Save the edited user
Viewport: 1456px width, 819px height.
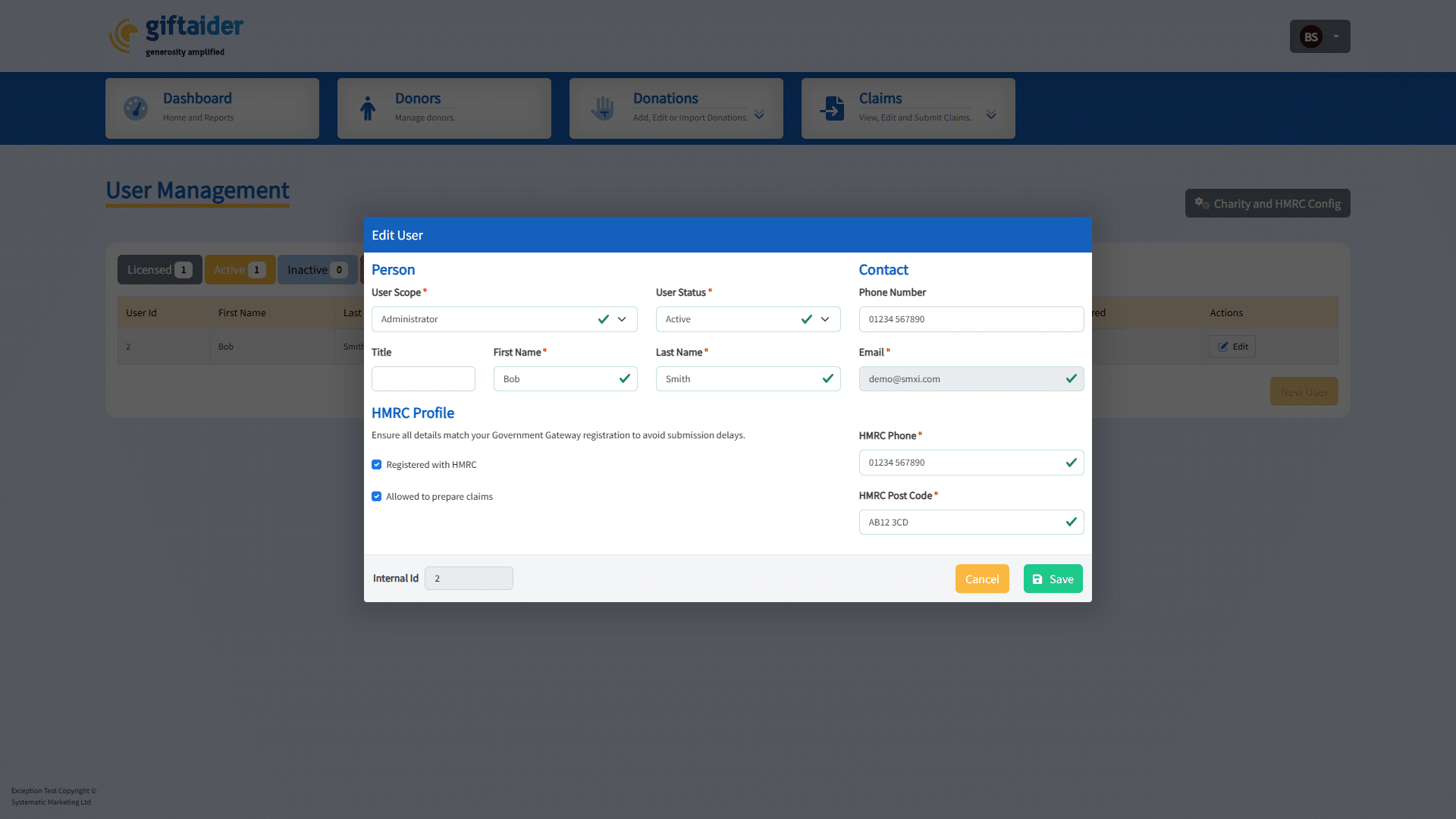click(1053, 579)
